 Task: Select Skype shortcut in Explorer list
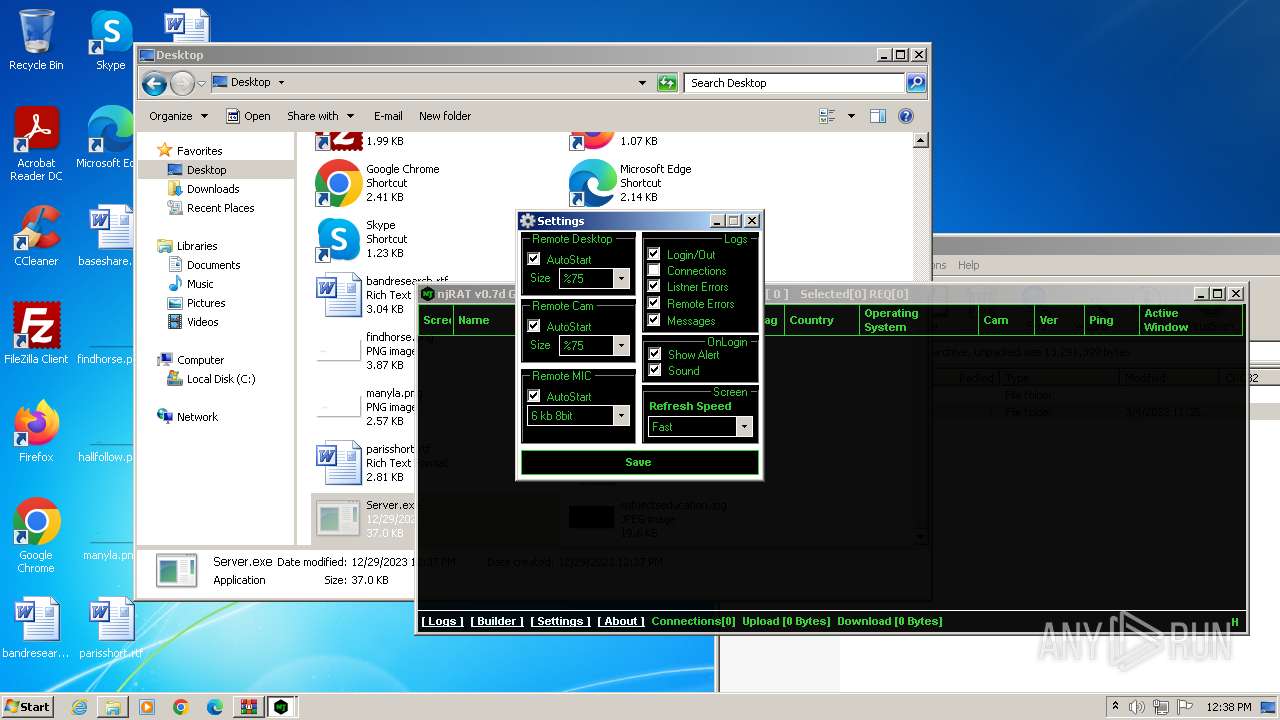362,239
